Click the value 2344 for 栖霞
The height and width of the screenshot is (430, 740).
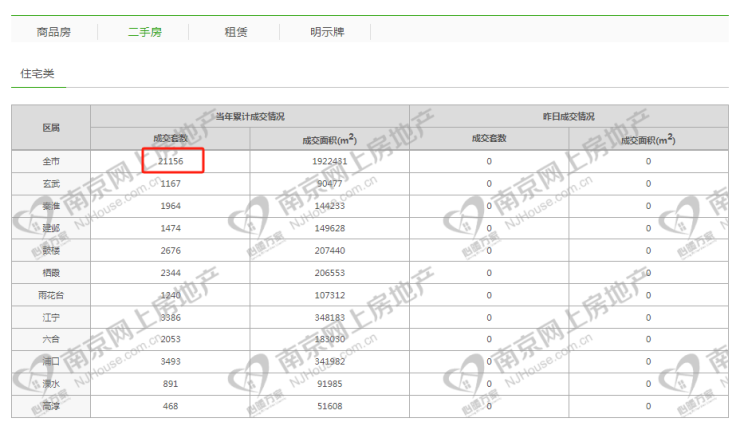(x=170, y=273)
